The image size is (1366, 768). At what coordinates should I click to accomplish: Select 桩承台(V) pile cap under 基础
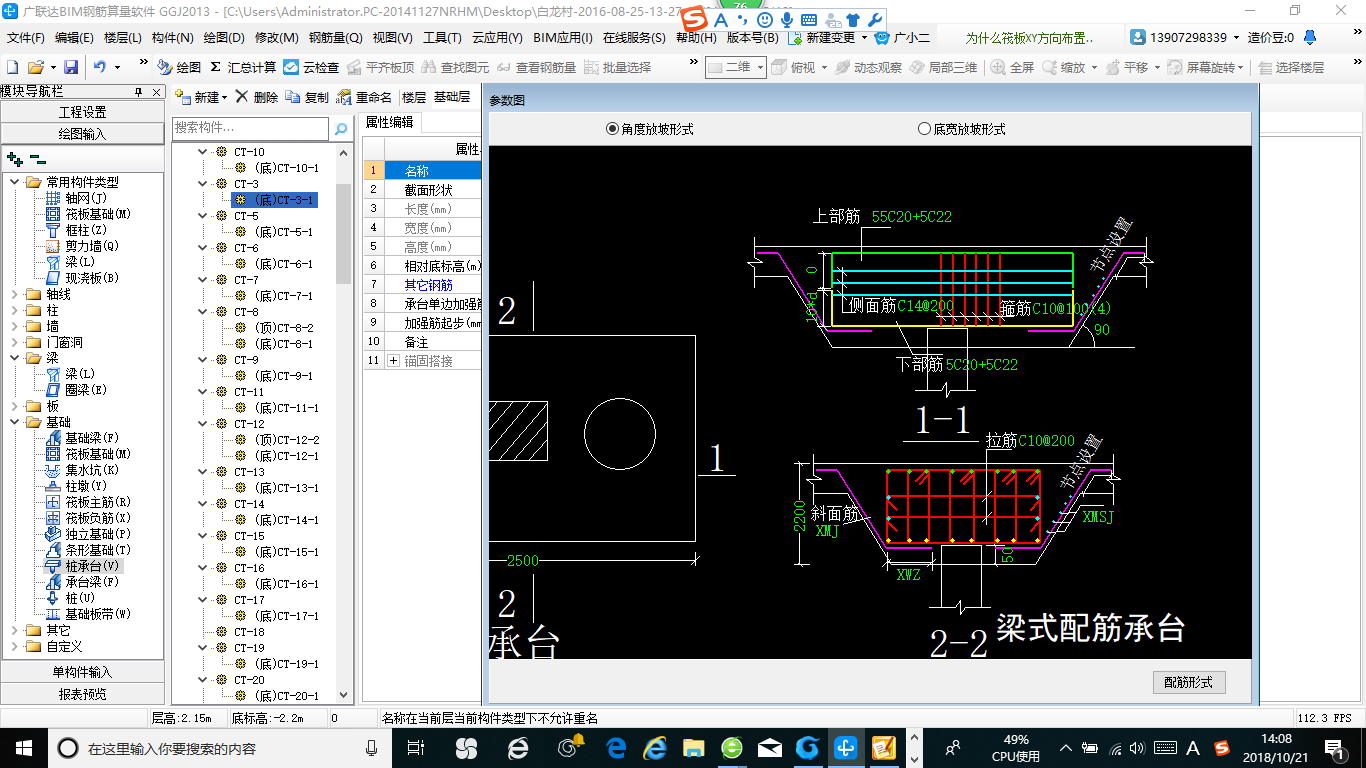pos(82,566)
